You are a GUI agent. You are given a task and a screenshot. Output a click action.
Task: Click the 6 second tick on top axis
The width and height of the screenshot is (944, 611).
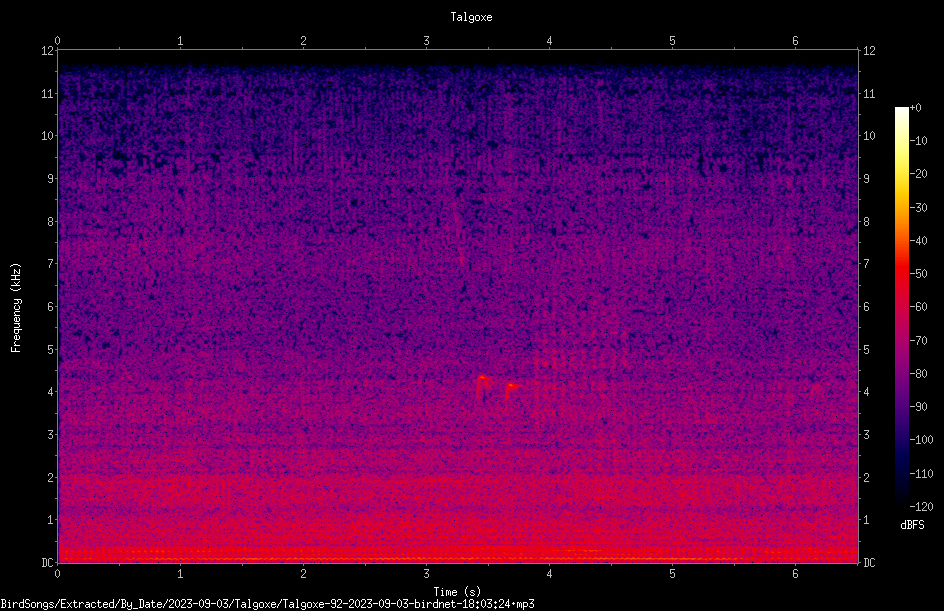click(x=795, y=41)
